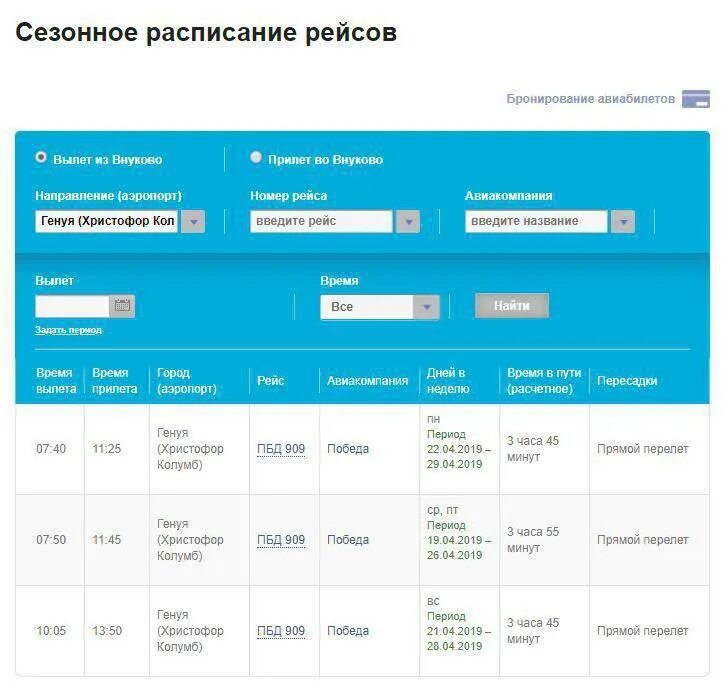Click the 'Рейс' column header
Screen dimensions: 726x687
click(x=270, y=381)
